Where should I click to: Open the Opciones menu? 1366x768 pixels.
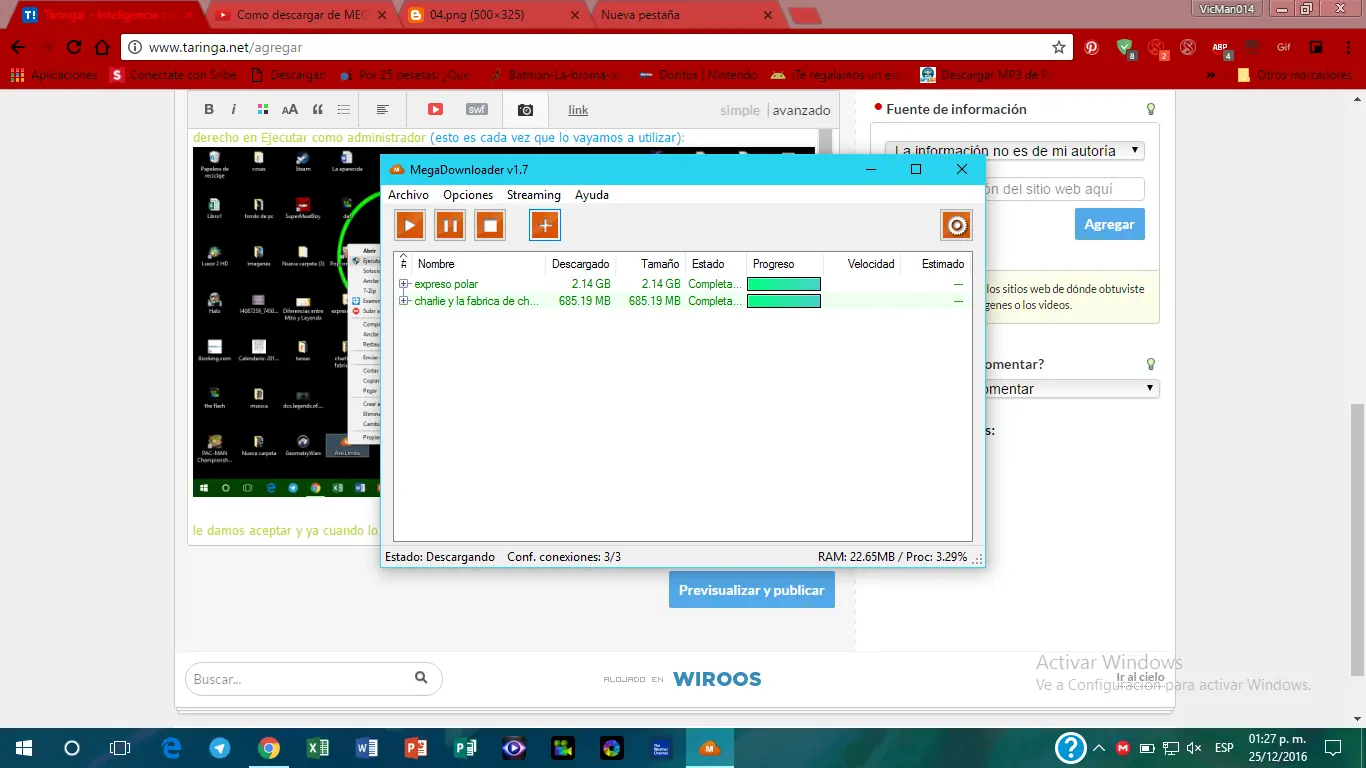(468, 195)
